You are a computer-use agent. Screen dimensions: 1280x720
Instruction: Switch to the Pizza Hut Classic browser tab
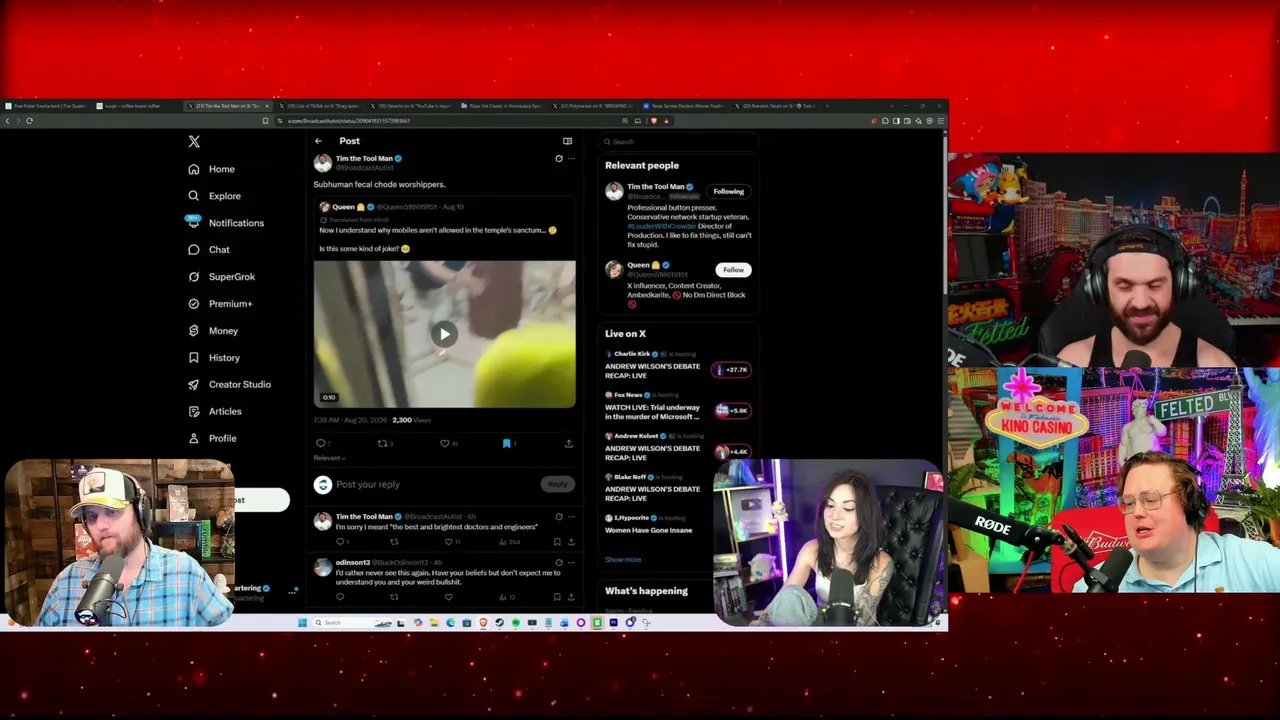502,106
